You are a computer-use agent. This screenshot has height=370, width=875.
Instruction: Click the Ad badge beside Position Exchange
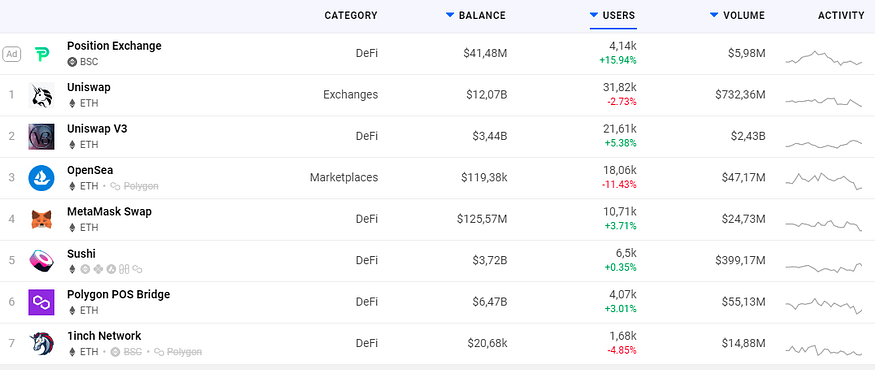click(x=12, y=54)
